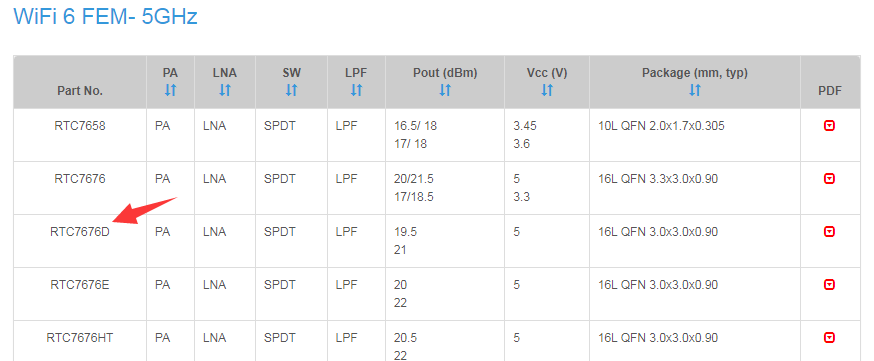
Task: Click the WiFi 6 FEM- 5GHz heading
Action: pos(105,16)
